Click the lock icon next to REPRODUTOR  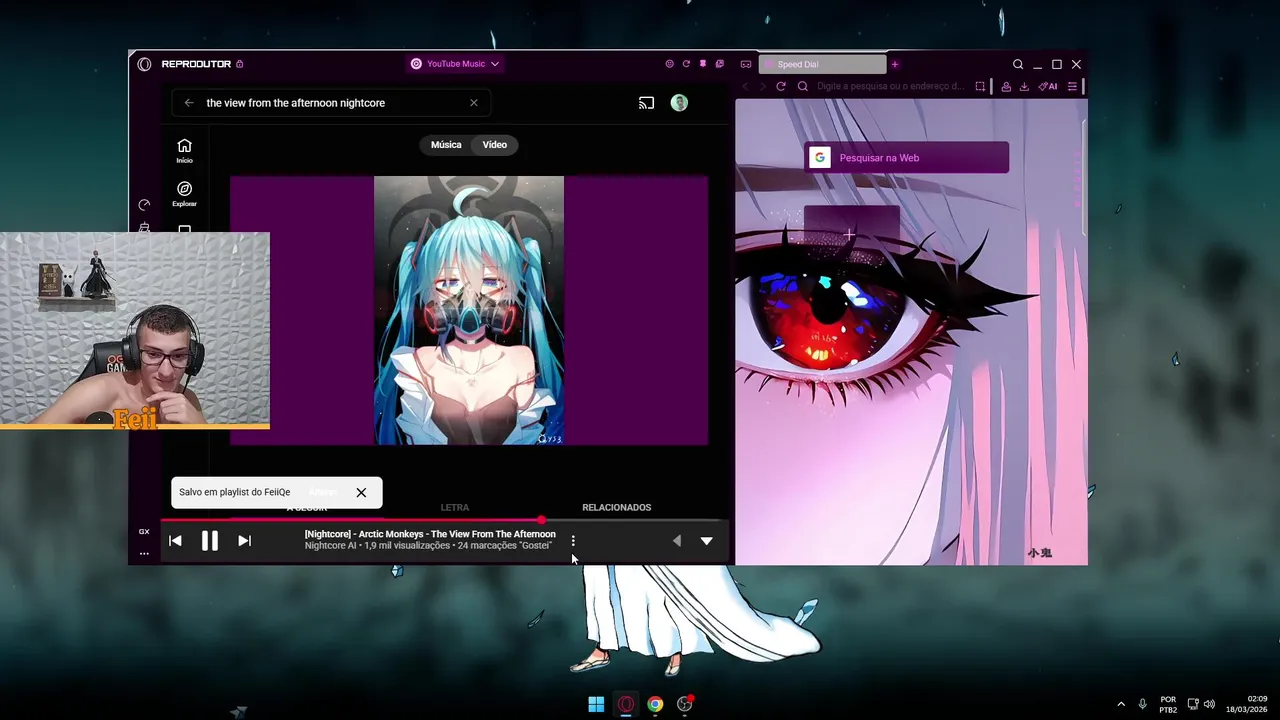tap(240, 64)
